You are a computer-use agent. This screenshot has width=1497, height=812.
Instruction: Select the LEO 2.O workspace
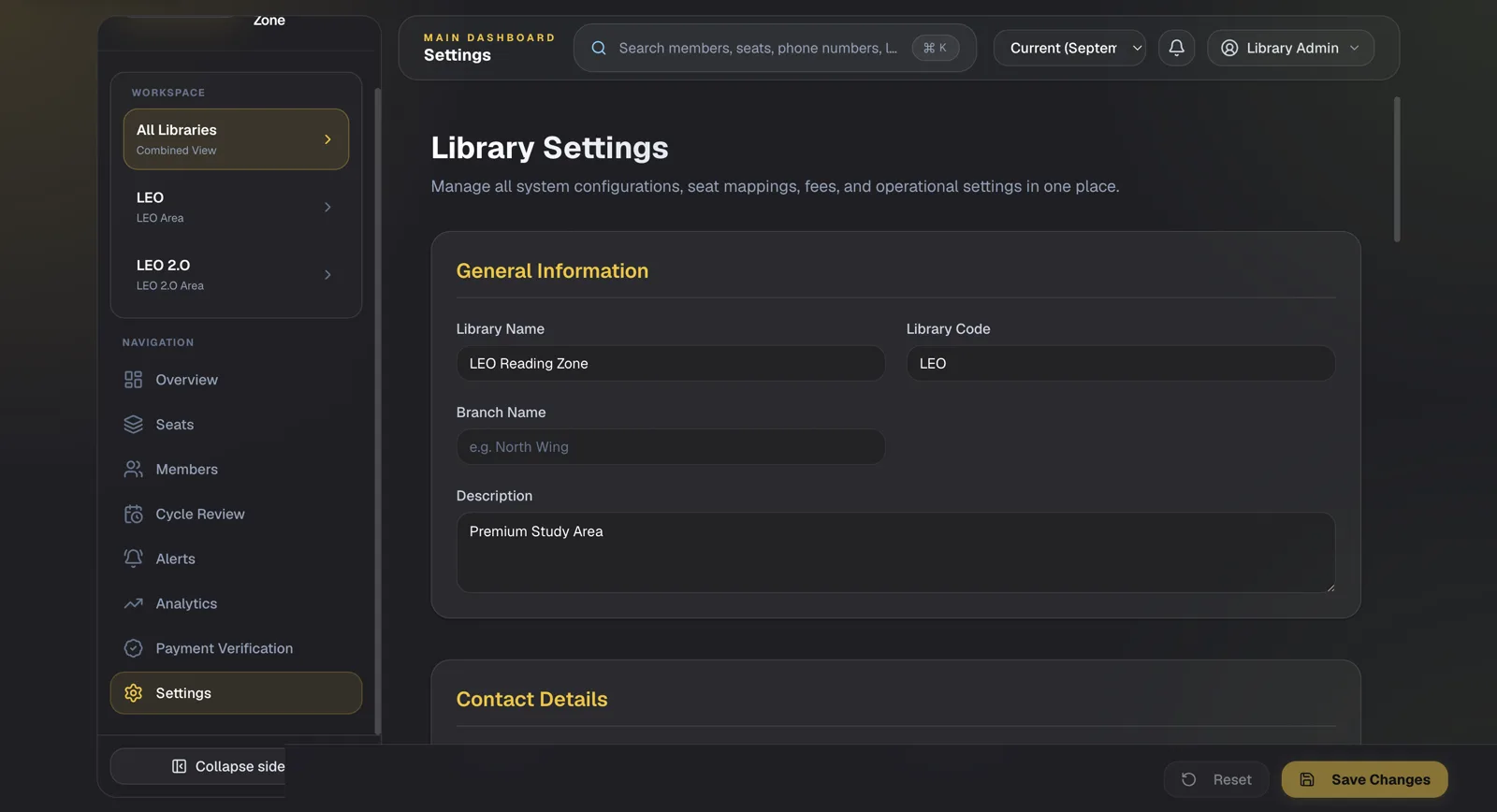point(236,274)
